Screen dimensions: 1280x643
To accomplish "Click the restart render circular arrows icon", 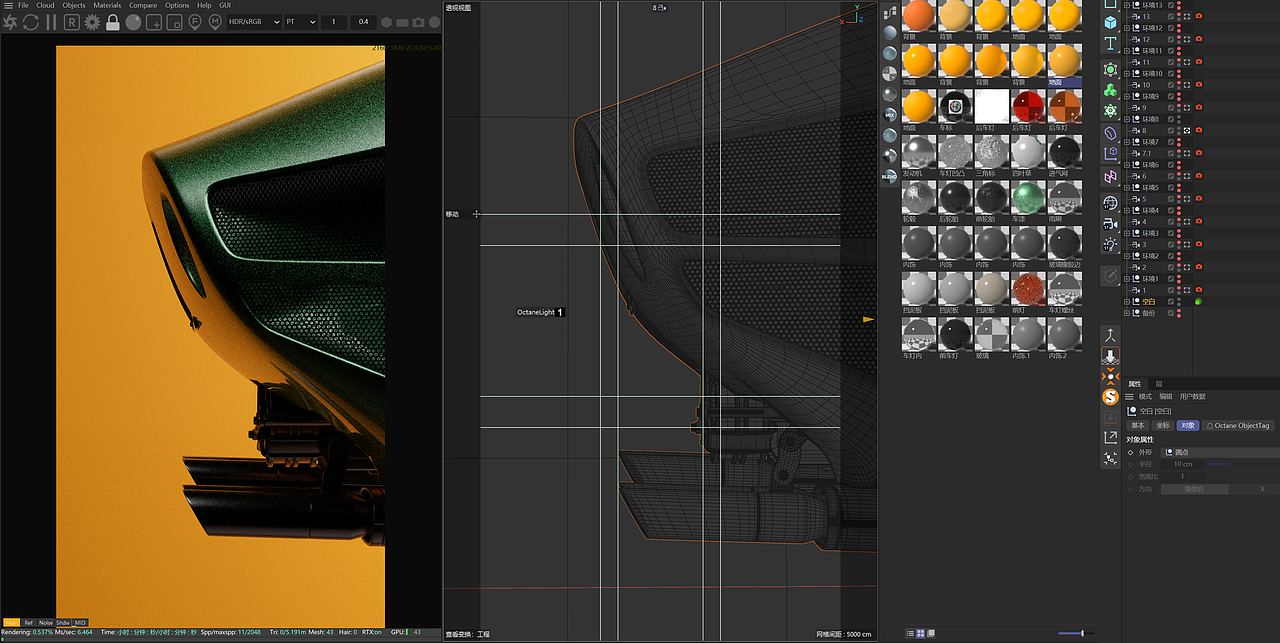I will [x=31, y=21].
